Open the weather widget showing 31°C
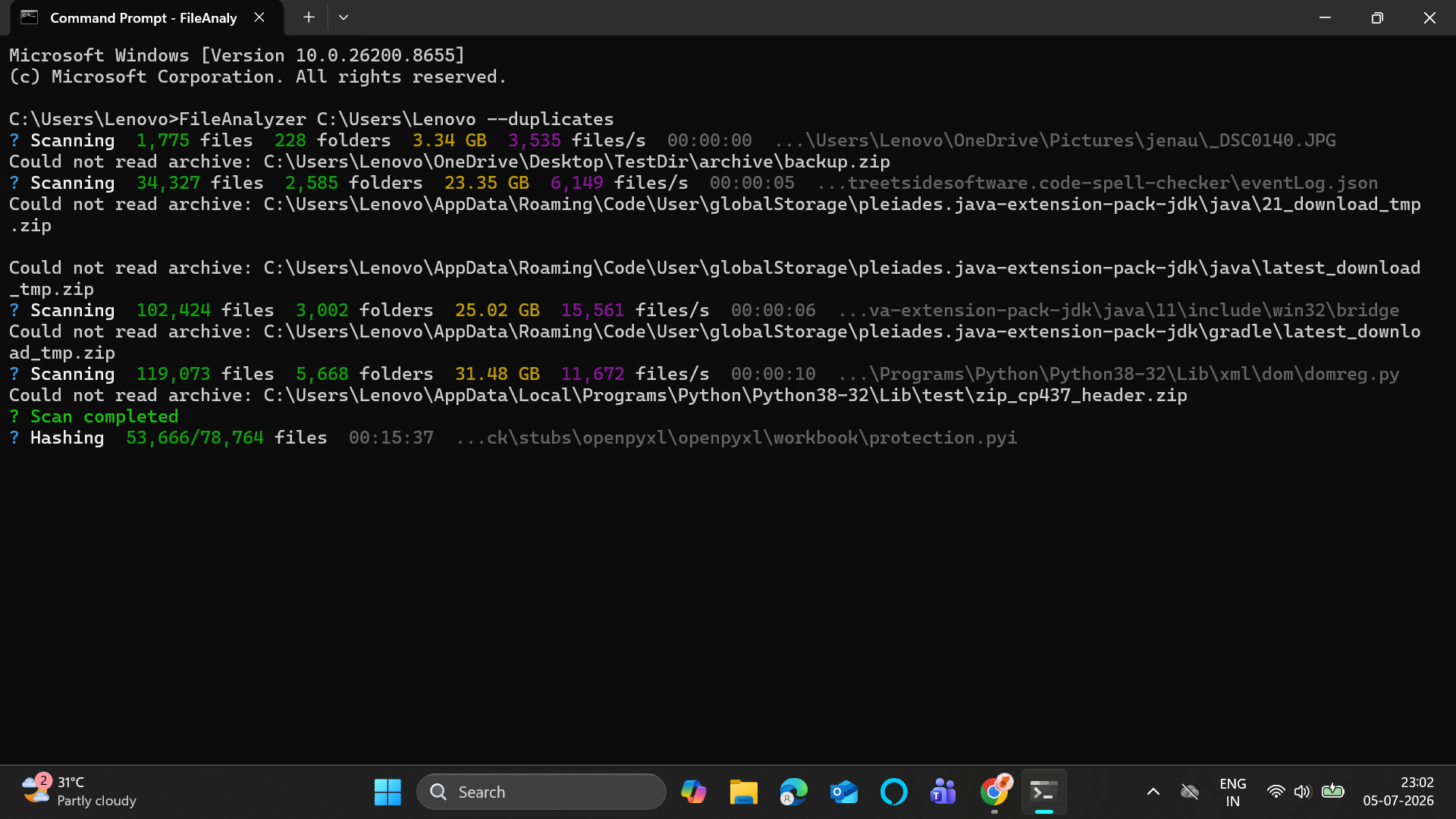 (79, 792)
